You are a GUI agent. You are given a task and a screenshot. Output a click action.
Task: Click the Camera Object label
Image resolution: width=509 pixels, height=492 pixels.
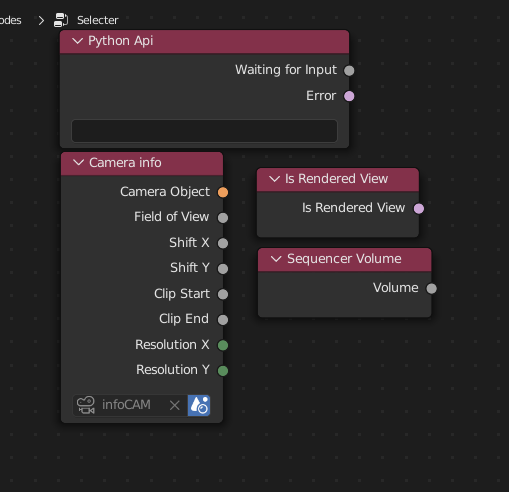pos(165,192)
